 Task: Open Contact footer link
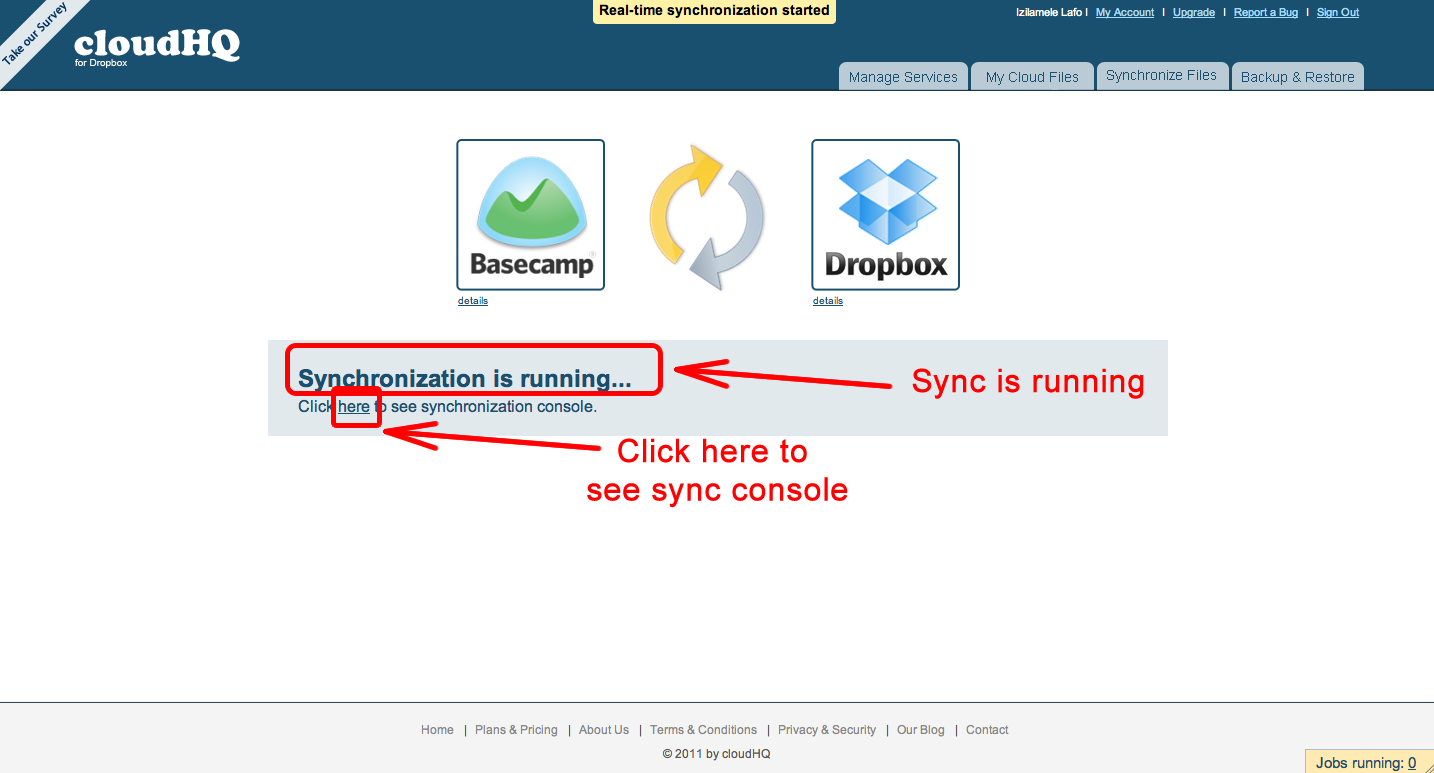[987, 730]
